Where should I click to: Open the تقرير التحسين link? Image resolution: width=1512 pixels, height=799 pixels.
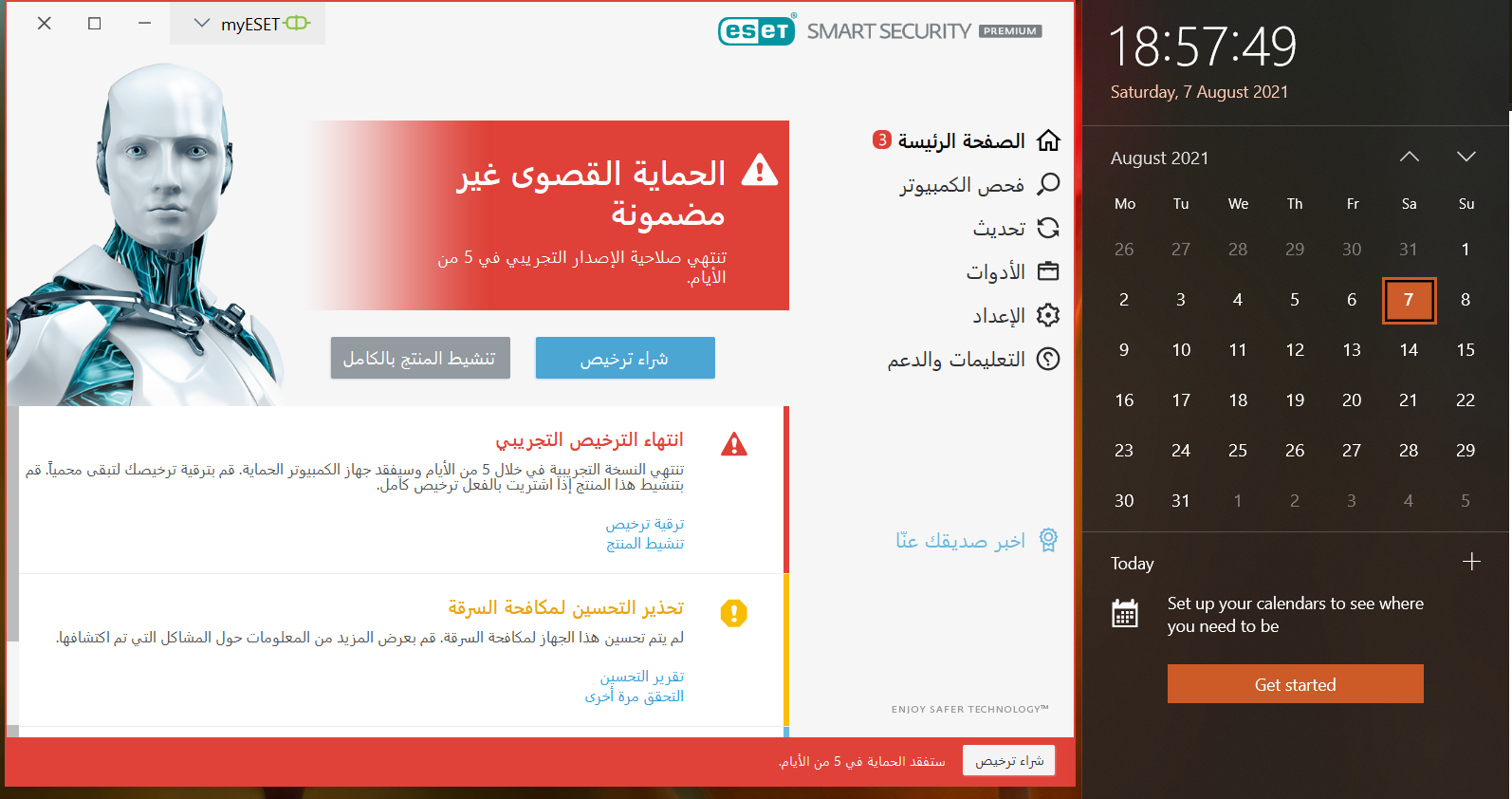pos(641,677)
